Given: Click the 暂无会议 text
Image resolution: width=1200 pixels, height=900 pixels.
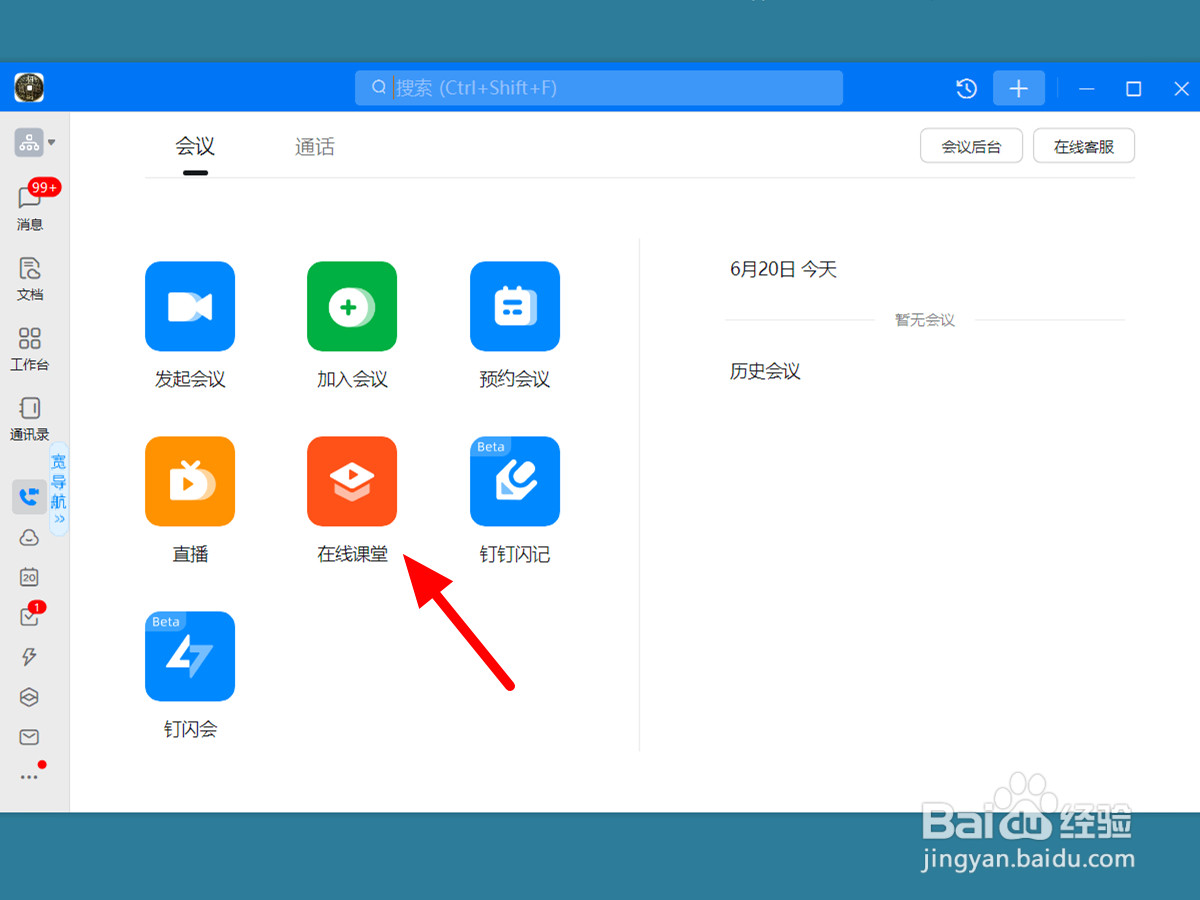Looking at the screenshot, I should coord(925,320).
